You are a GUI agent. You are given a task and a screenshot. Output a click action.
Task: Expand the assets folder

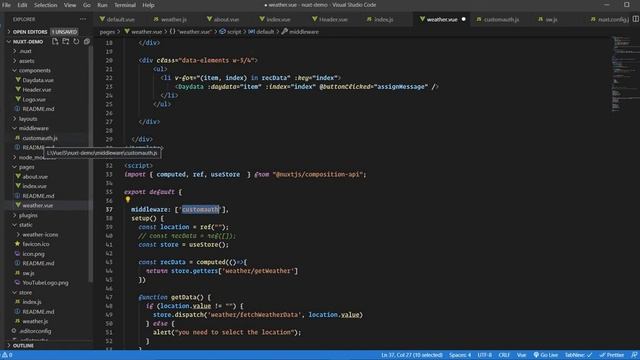click(x=27, y=61)
